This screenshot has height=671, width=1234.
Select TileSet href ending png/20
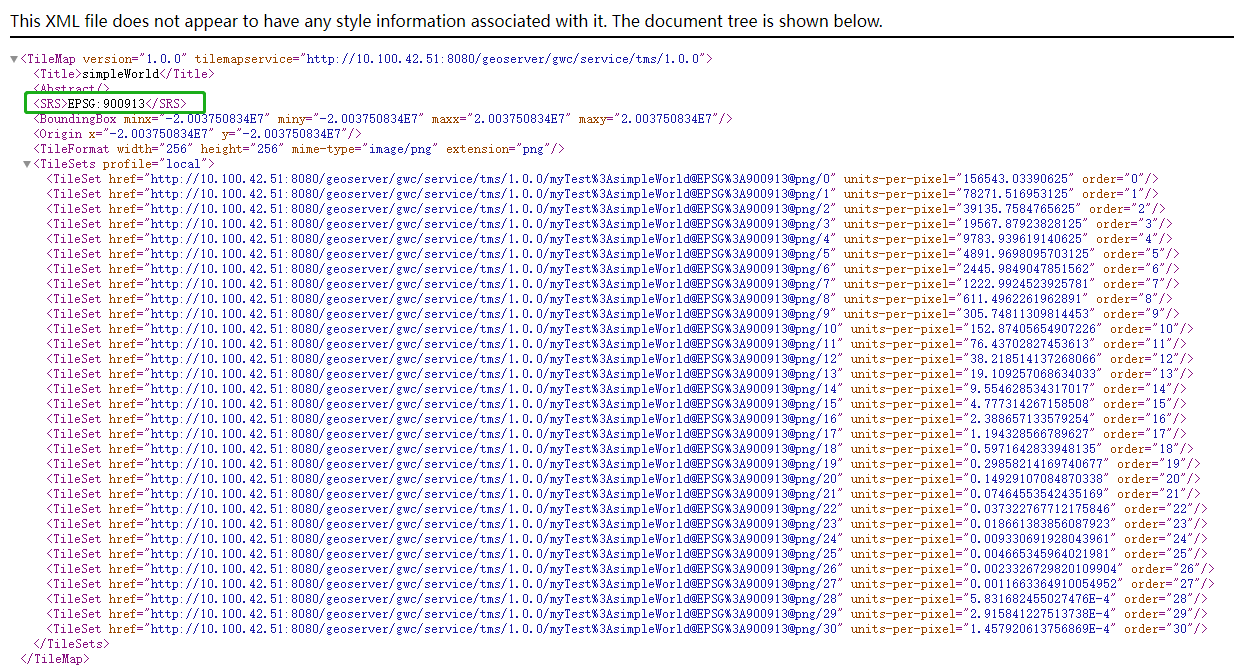492,479
